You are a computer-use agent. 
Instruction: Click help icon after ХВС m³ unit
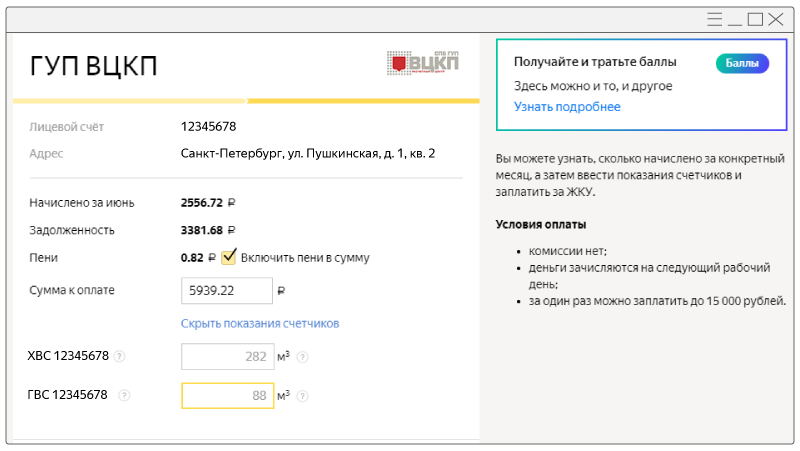pos(303,357)
